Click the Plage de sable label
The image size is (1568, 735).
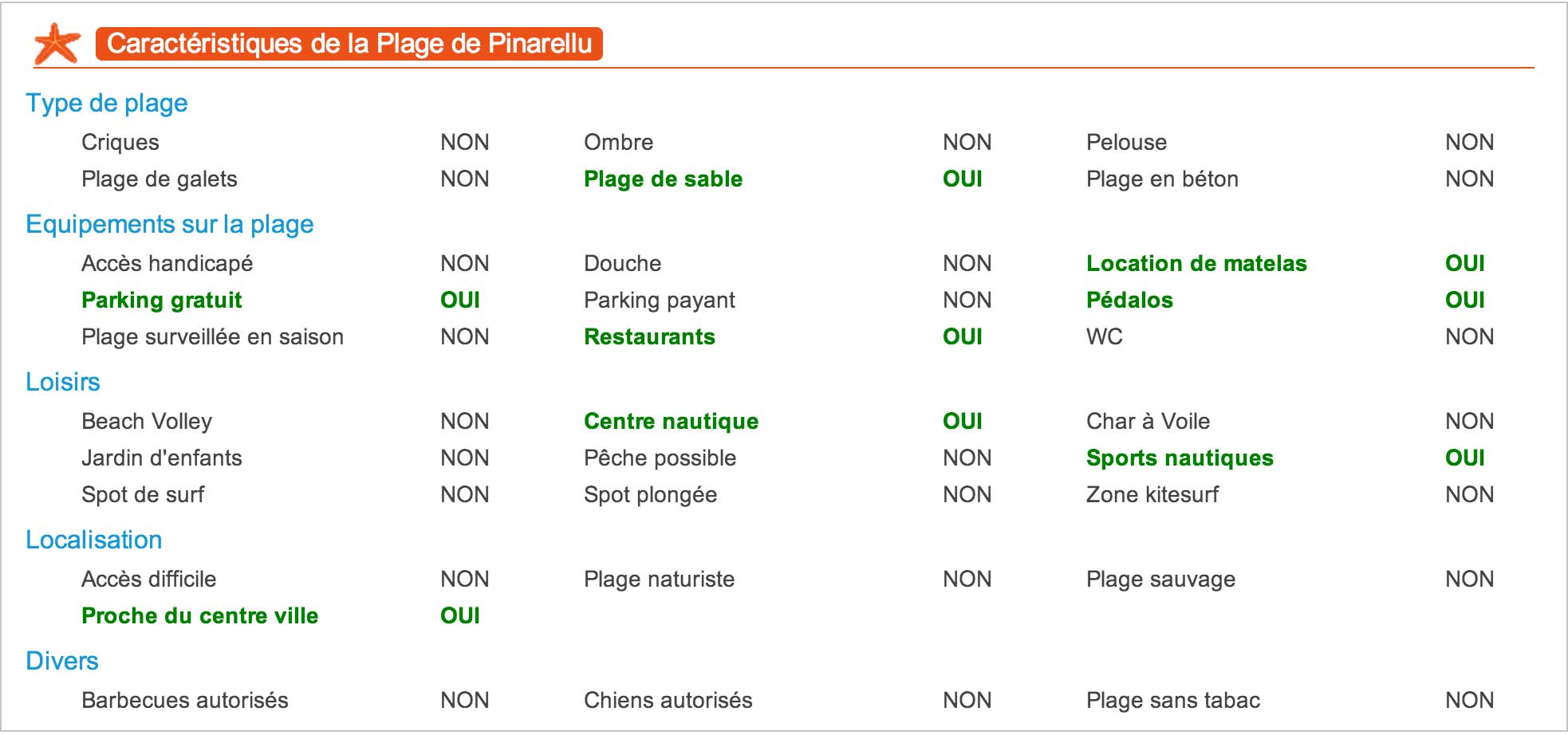[664, 179]
